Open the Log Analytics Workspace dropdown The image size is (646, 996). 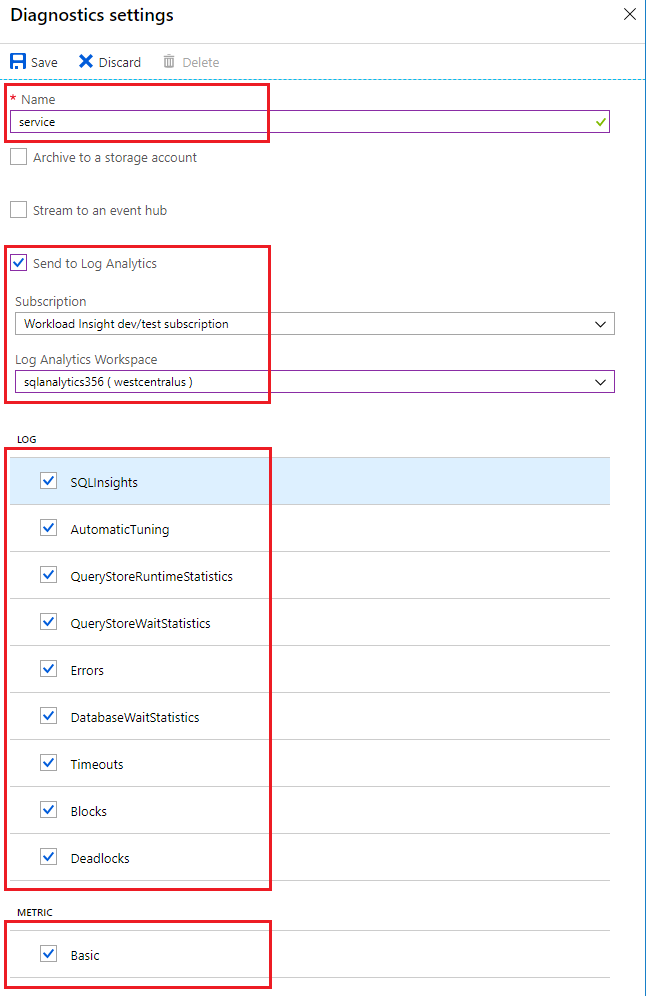[599, 381]
